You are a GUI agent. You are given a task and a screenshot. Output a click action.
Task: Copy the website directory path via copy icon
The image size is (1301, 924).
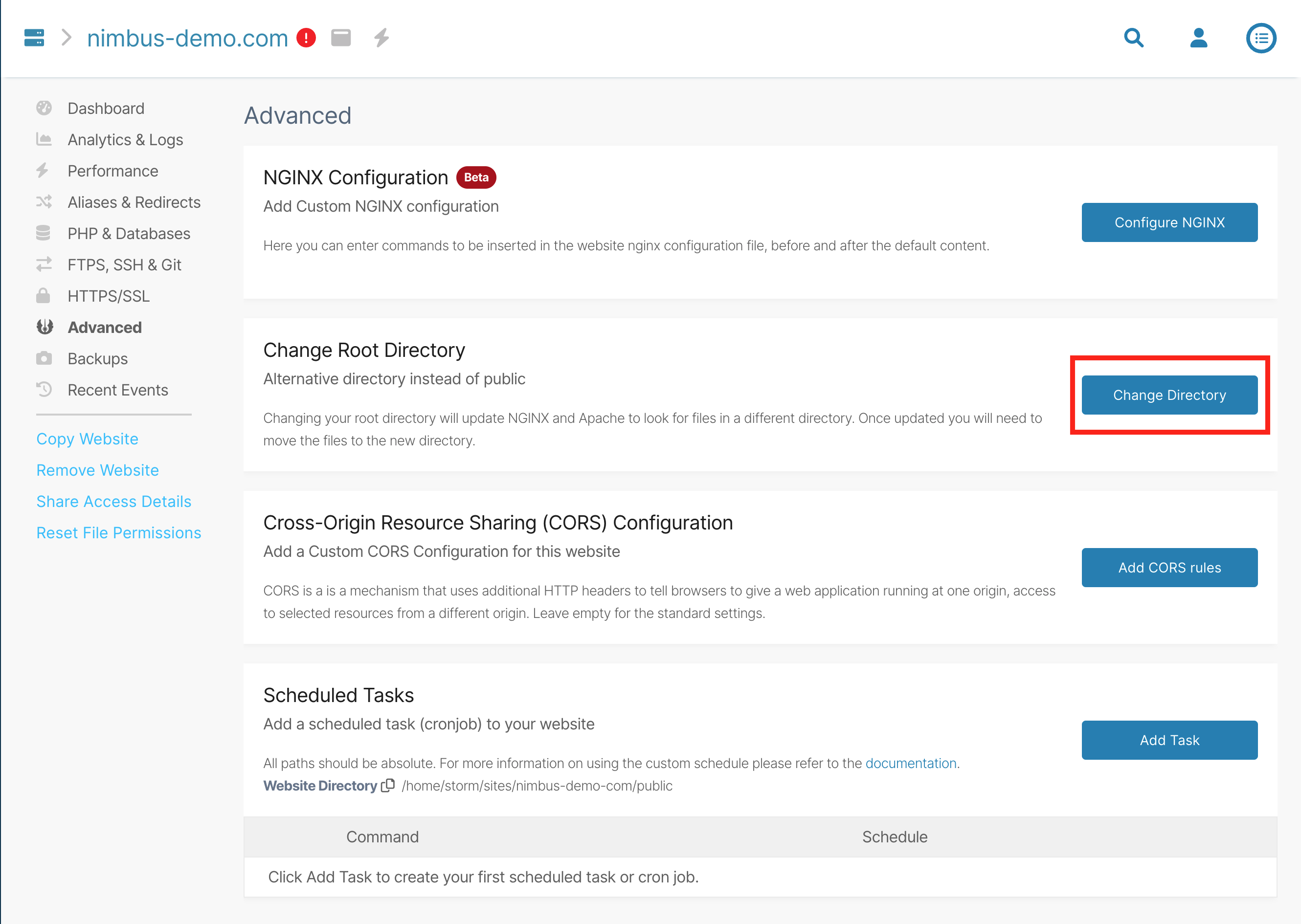pyautogui.click(x=388, y=785)
